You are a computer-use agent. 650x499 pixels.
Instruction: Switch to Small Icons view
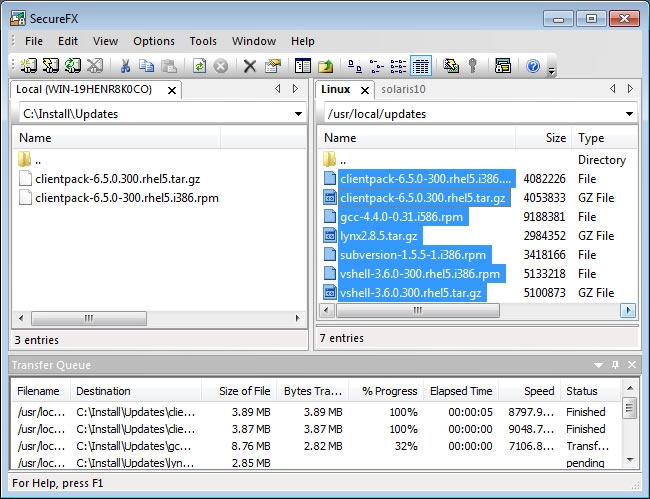pos(376,65)
